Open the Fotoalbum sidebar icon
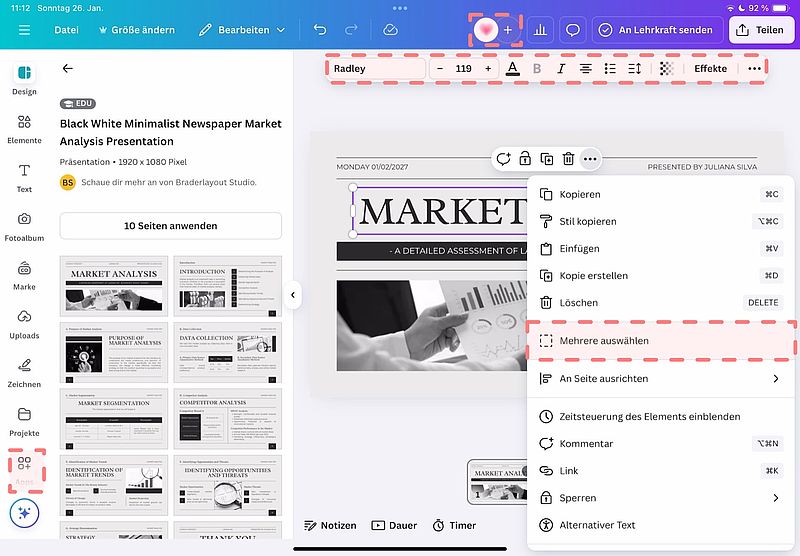 (x=24, y=225)
